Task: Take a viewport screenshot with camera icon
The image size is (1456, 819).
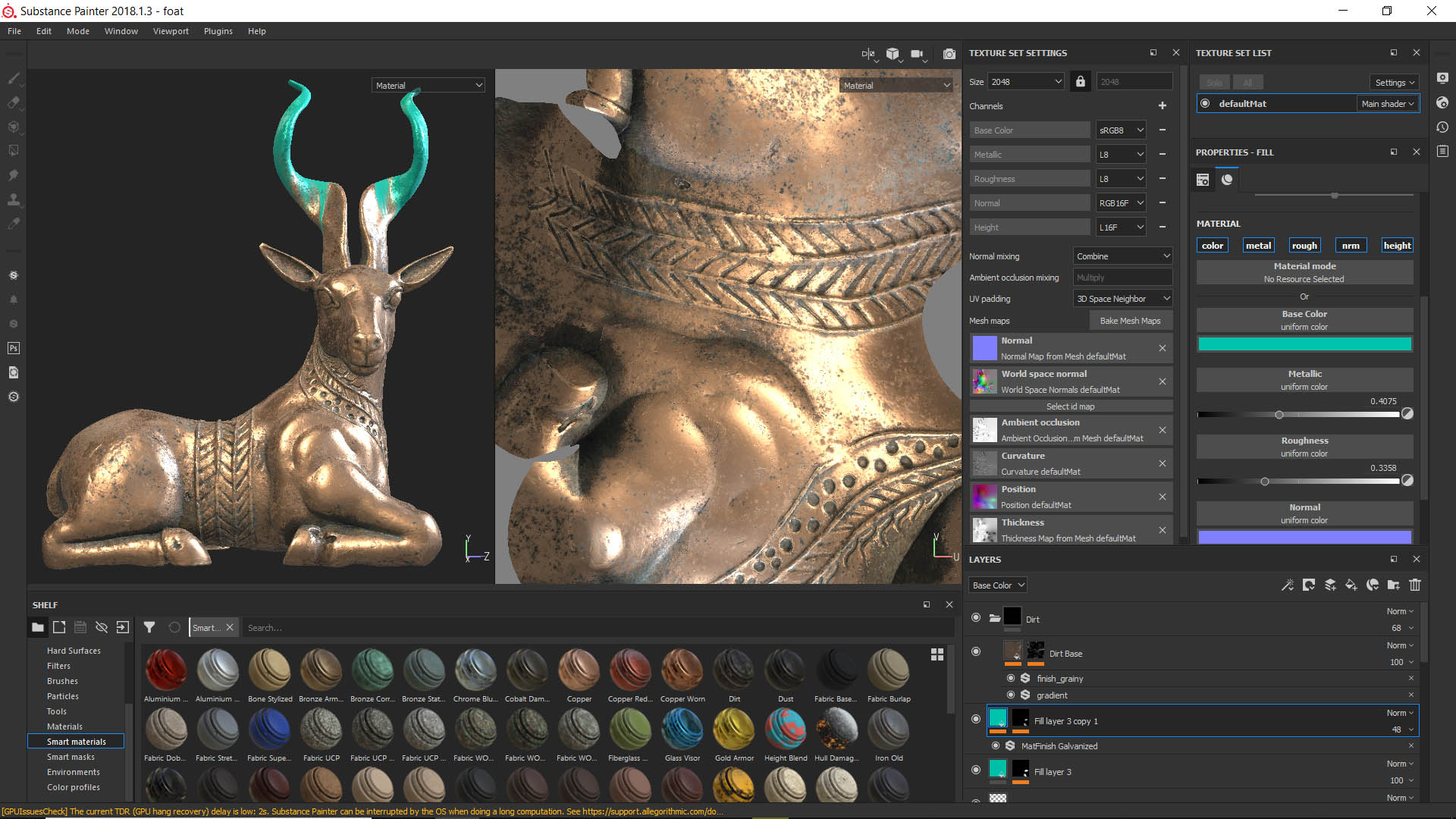Action: click(949, 54)
